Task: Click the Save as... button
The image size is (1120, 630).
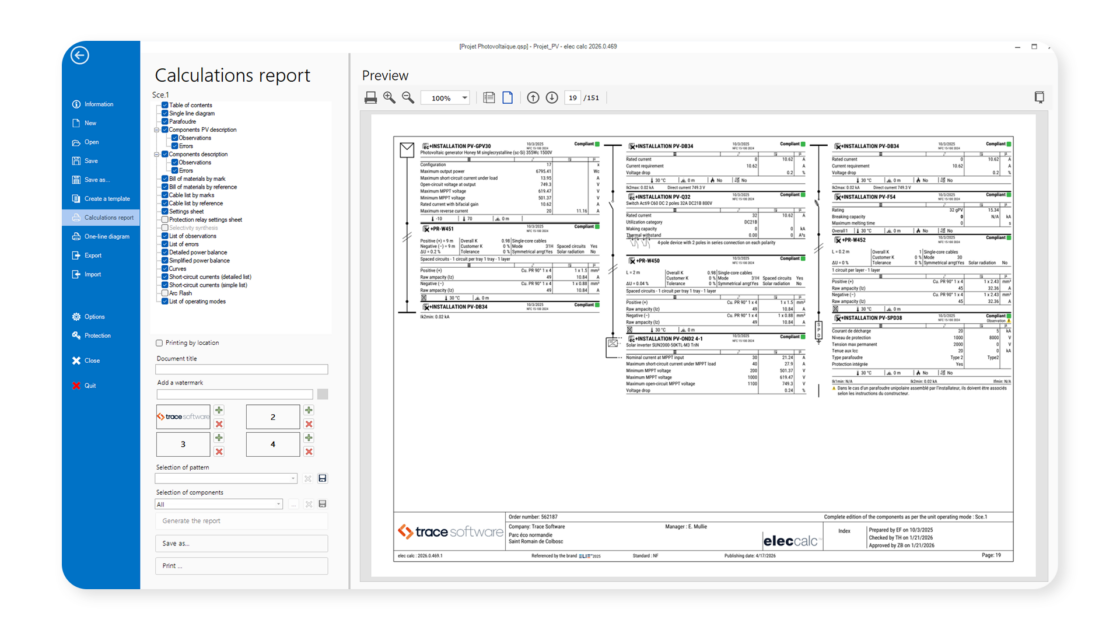Action: click(x=241, y=543)
